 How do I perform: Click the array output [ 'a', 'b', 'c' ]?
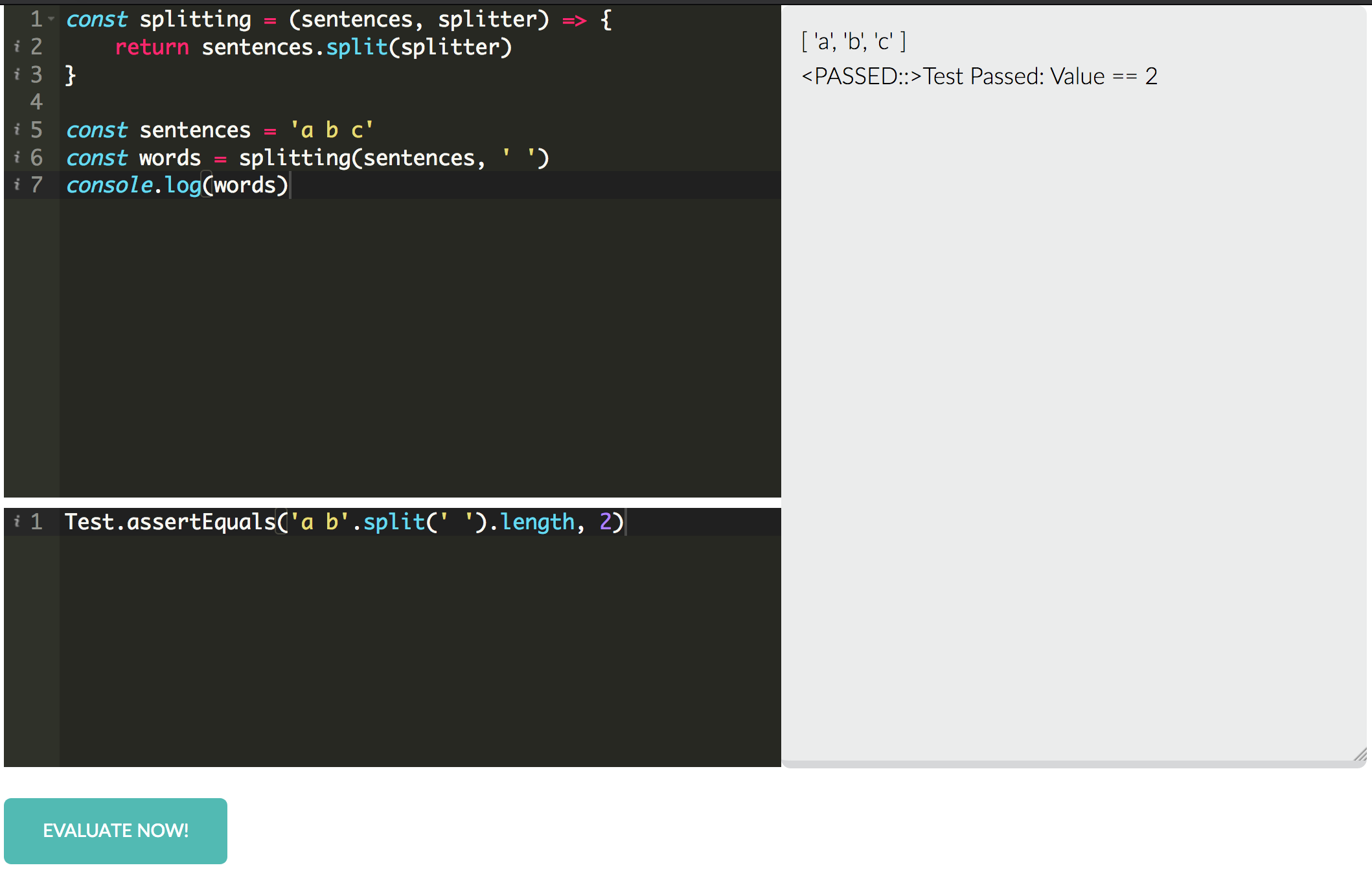click(x=852, y=40)
